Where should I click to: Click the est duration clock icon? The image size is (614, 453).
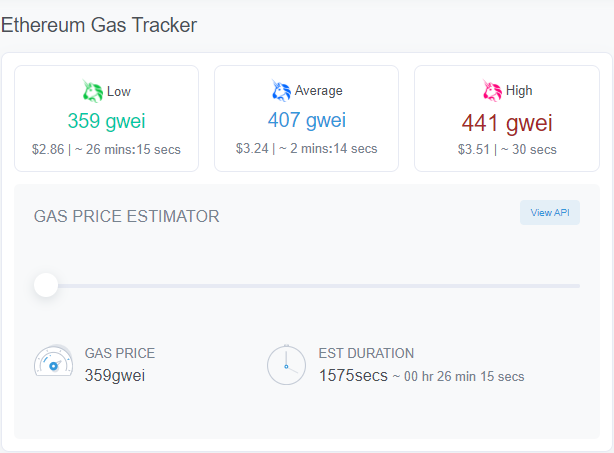click(x=286, y=365)
